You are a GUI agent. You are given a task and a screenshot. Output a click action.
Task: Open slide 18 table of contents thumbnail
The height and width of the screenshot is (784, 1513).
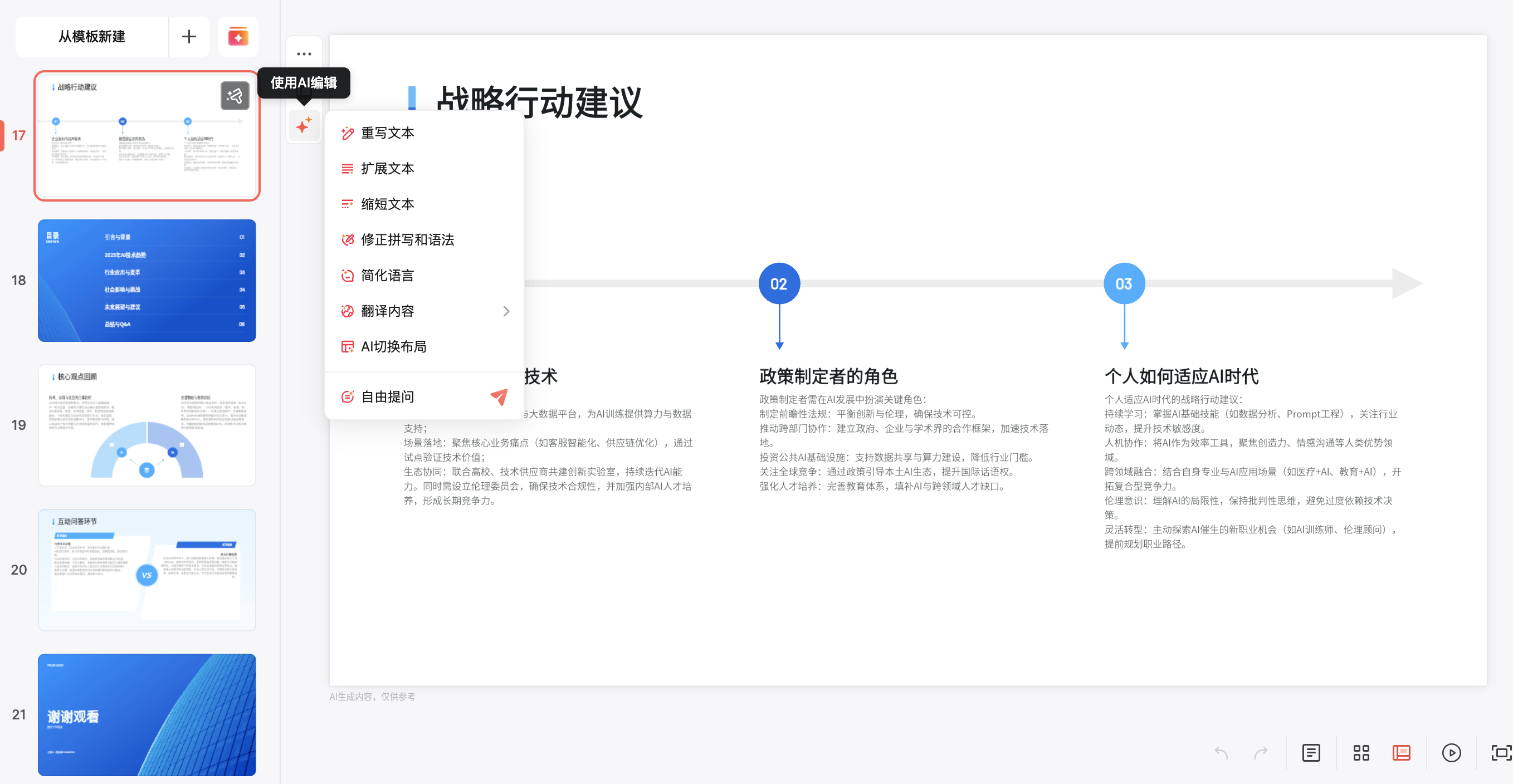(147, 281)
